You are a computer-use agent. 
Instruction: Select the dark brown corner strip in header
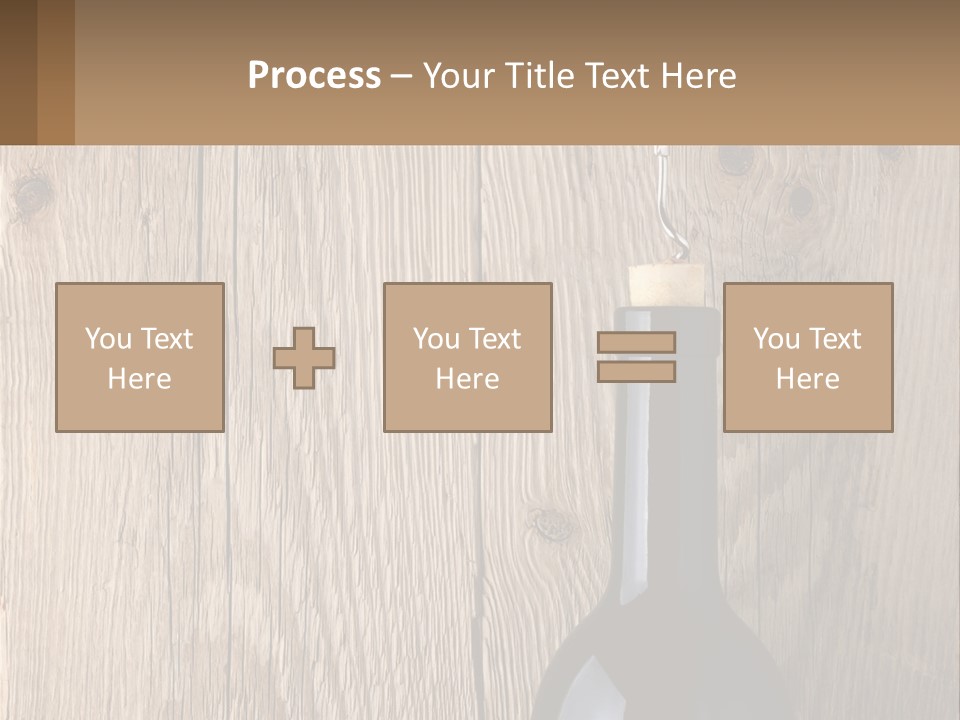[x=18, y=72]
